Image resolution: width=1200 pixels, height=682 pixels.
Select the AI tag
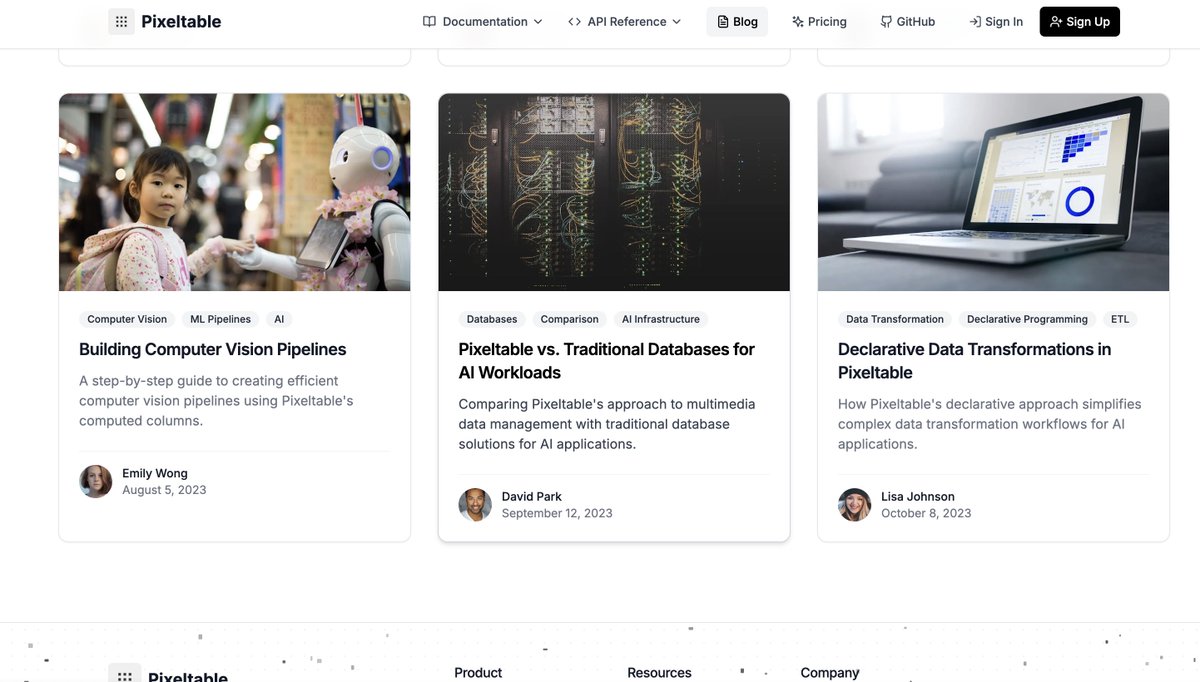pyautogui.click(x=279, y=319)
